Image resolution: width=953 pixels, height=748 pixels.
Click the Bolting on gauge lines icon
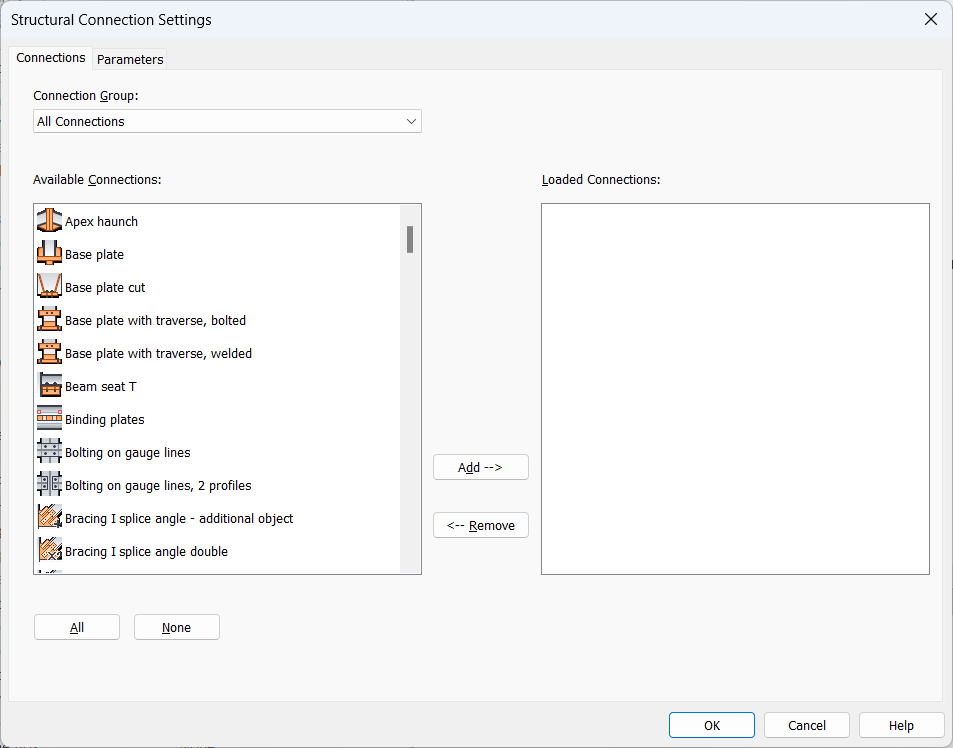(x=49, y=452)
